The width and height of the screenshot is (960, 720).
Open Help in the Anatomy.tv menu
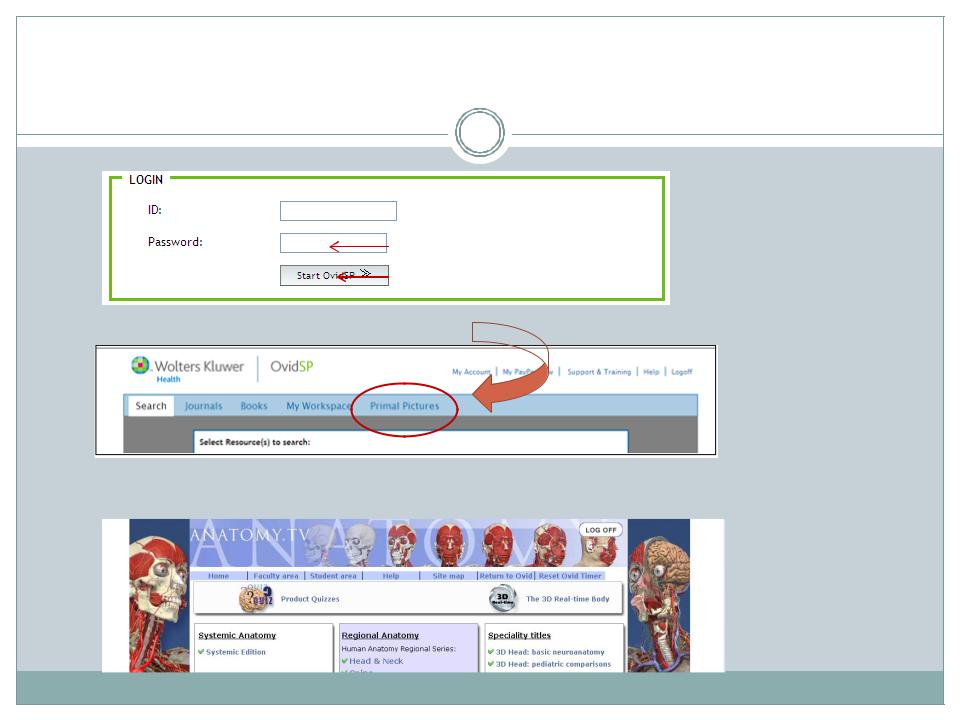click(x=391, y=576)
